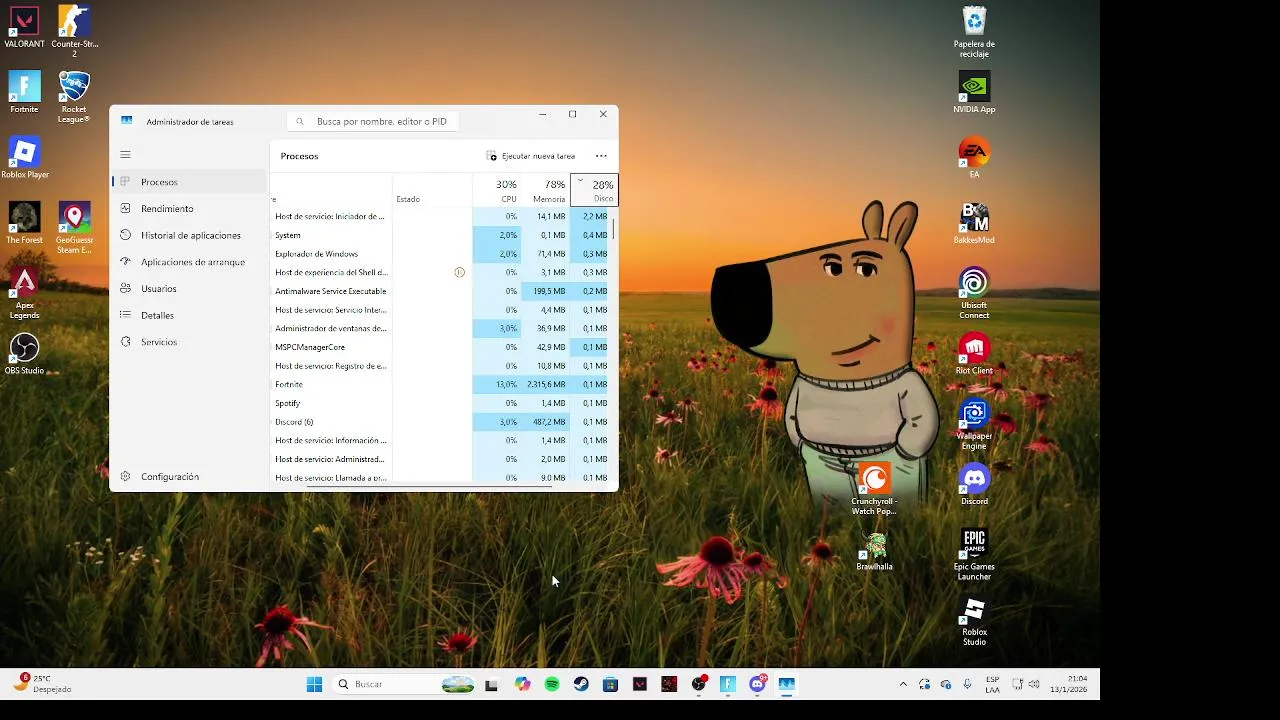The image size is (1280, 720).
Task: Select Wallpaper Engine desktop icon
Action: pyautogui.click(x=974, y=424)
